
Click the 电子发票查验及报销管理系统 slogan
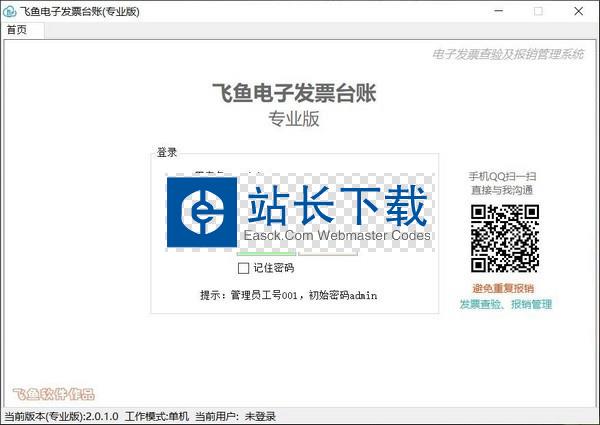click(x=508, y=54)
